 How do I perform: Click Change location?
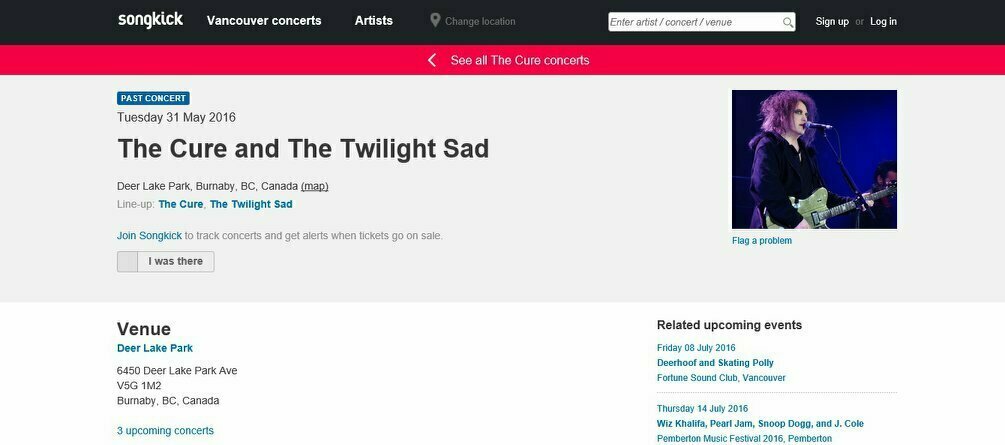pyautogui.click(x=480, y=21)
